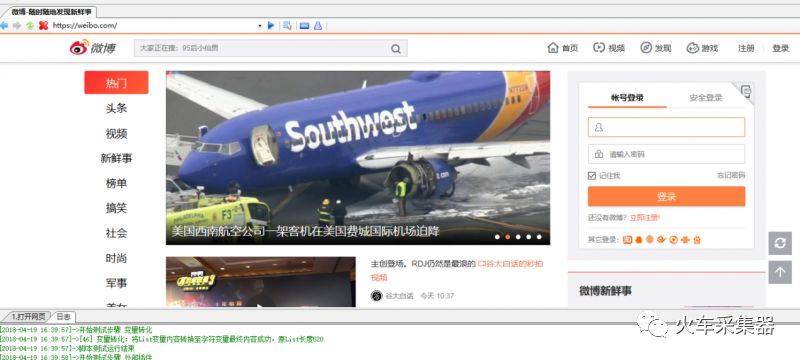800x360 pixels.
Task: Select the 搞笑 category
Action: pyautogui.click(x=116, y=208)
